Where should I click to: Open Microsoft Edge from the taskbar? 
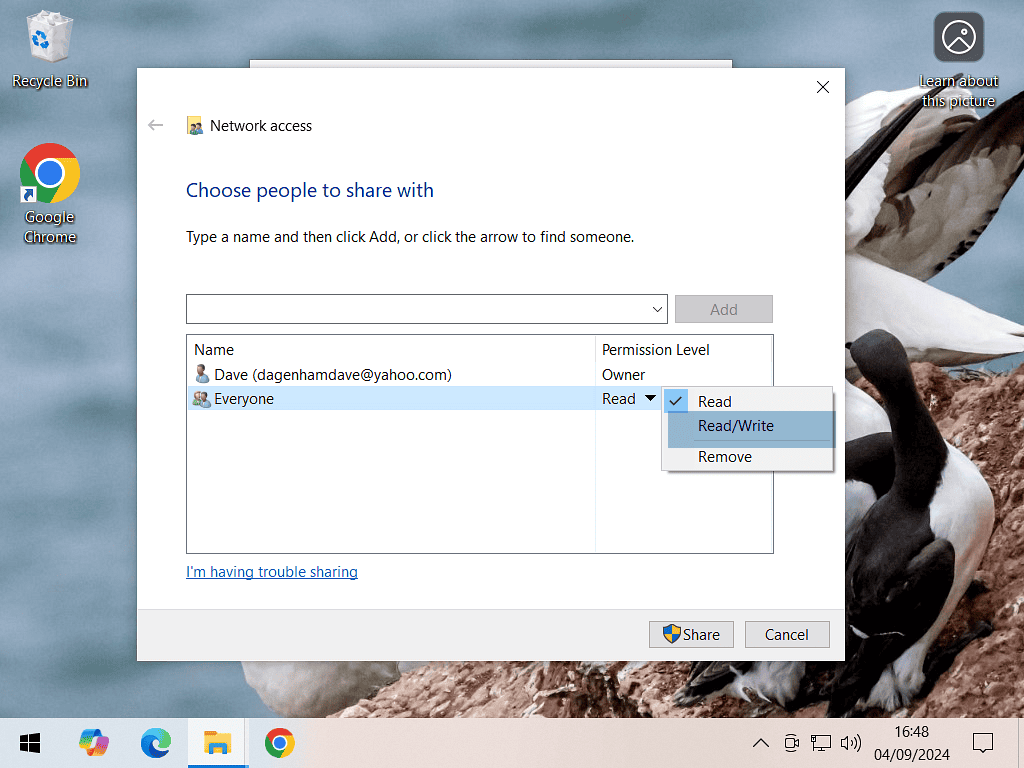coord(156,743)
